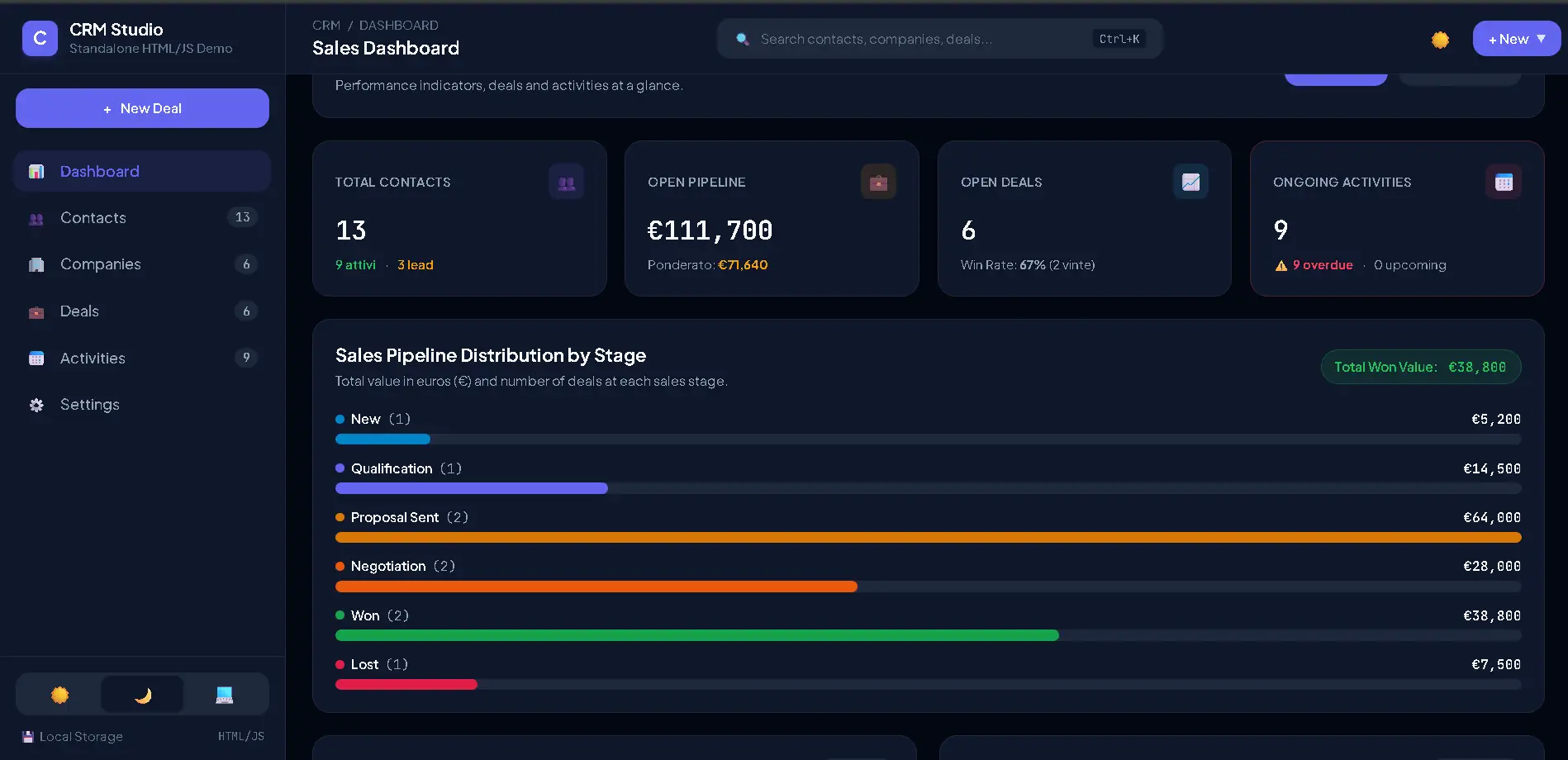
Task: Open the Dashboard menu item
Action: (x=142, y=171)
